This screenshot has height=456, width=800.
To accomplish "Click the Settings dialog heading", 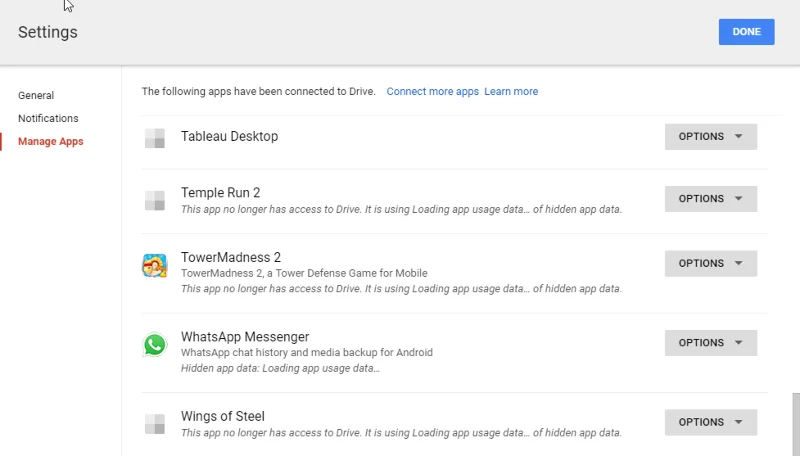I will [48, 32].
